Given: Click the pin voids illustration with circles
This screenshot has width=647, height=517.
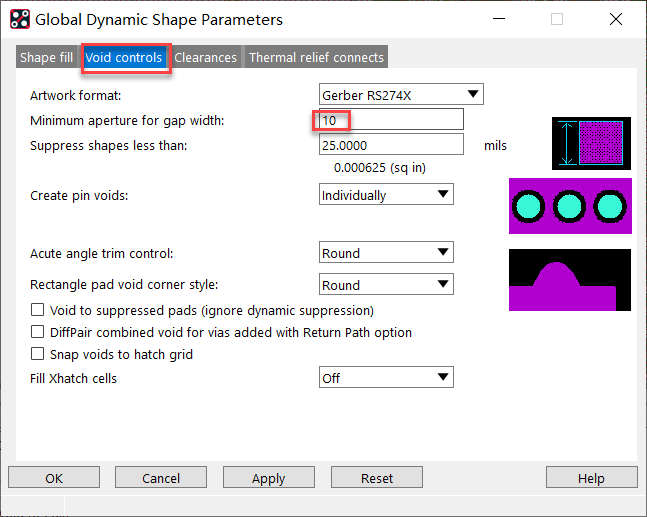Looking at the screenshot, I should tap(571, 207).
